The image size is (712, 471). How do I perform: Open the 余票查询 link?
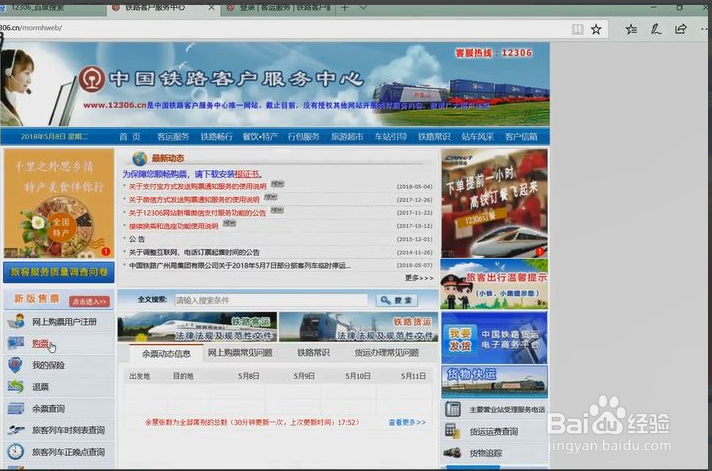[x=48, y=409]
